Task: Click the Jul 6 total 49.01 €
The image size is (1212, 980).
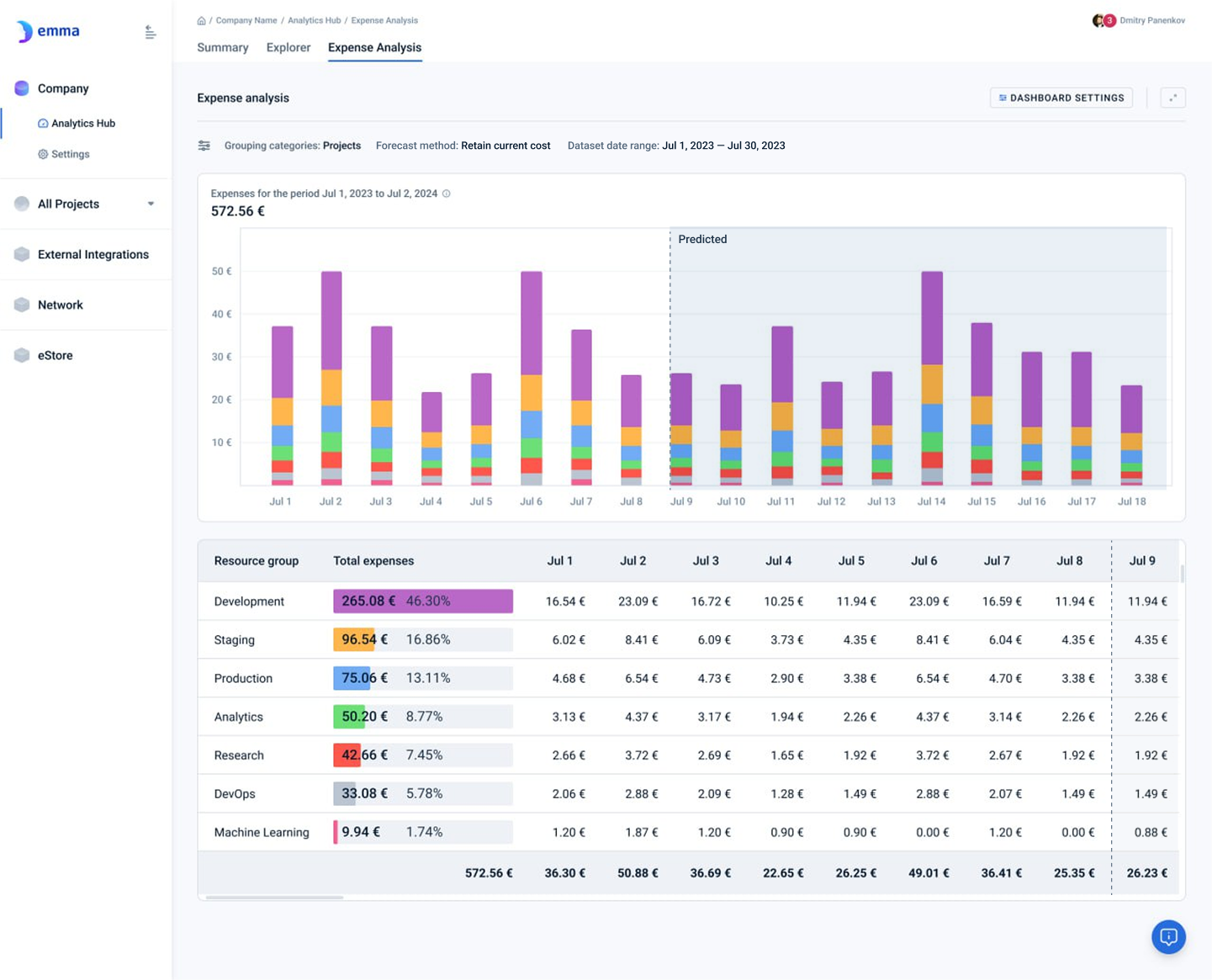Action: 929,873
